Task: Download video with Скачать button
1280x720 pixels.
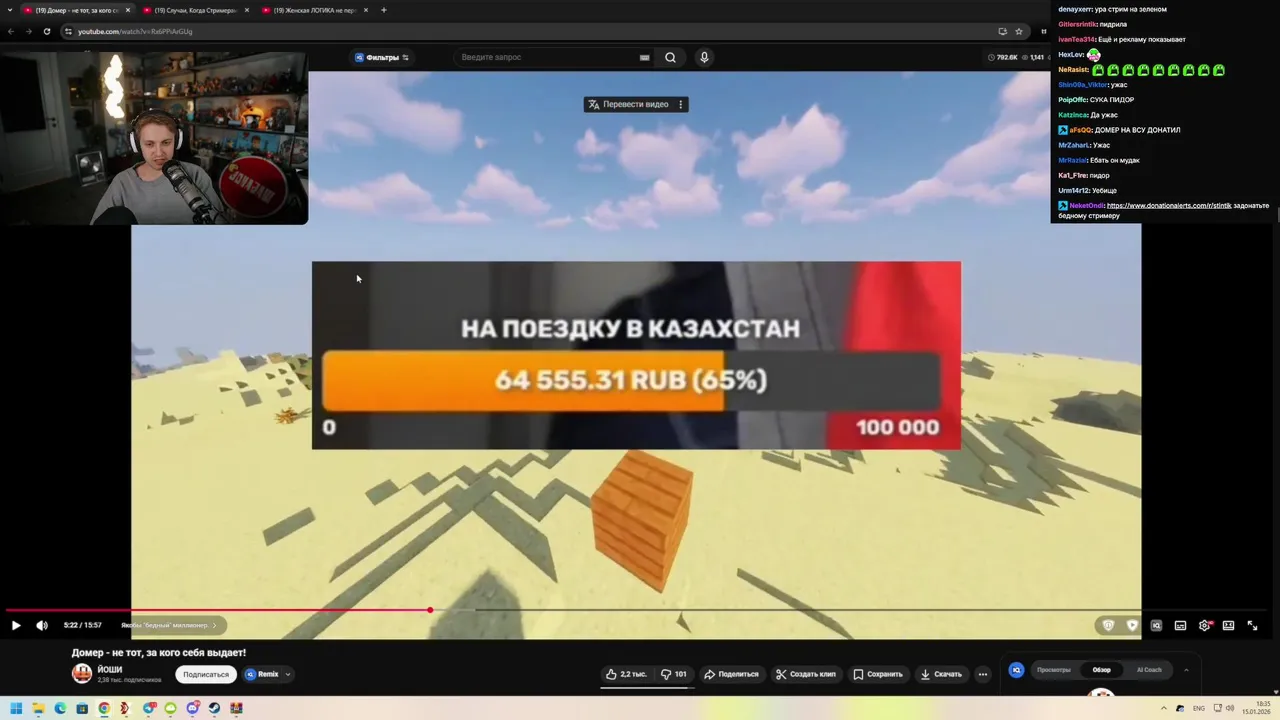Action: (941, 674)
